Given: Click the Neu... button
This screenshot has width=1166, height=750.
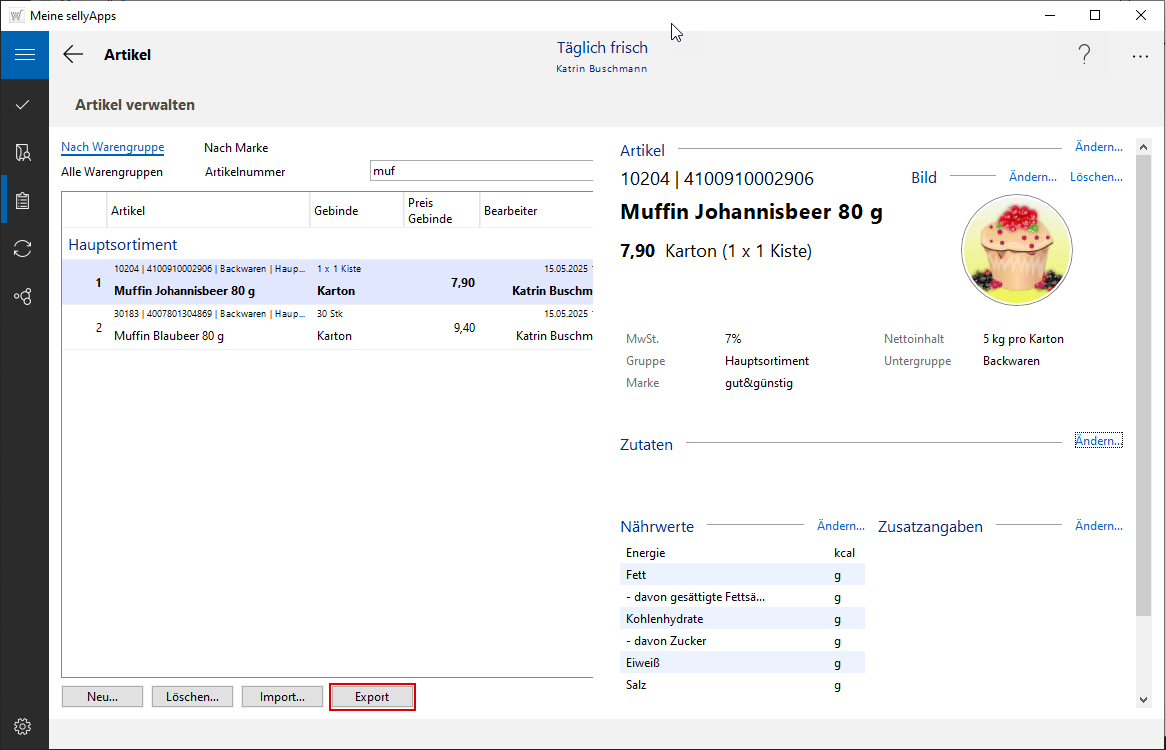Looking at the screenshot, I should pyautogui.click(x=102, y=697).
